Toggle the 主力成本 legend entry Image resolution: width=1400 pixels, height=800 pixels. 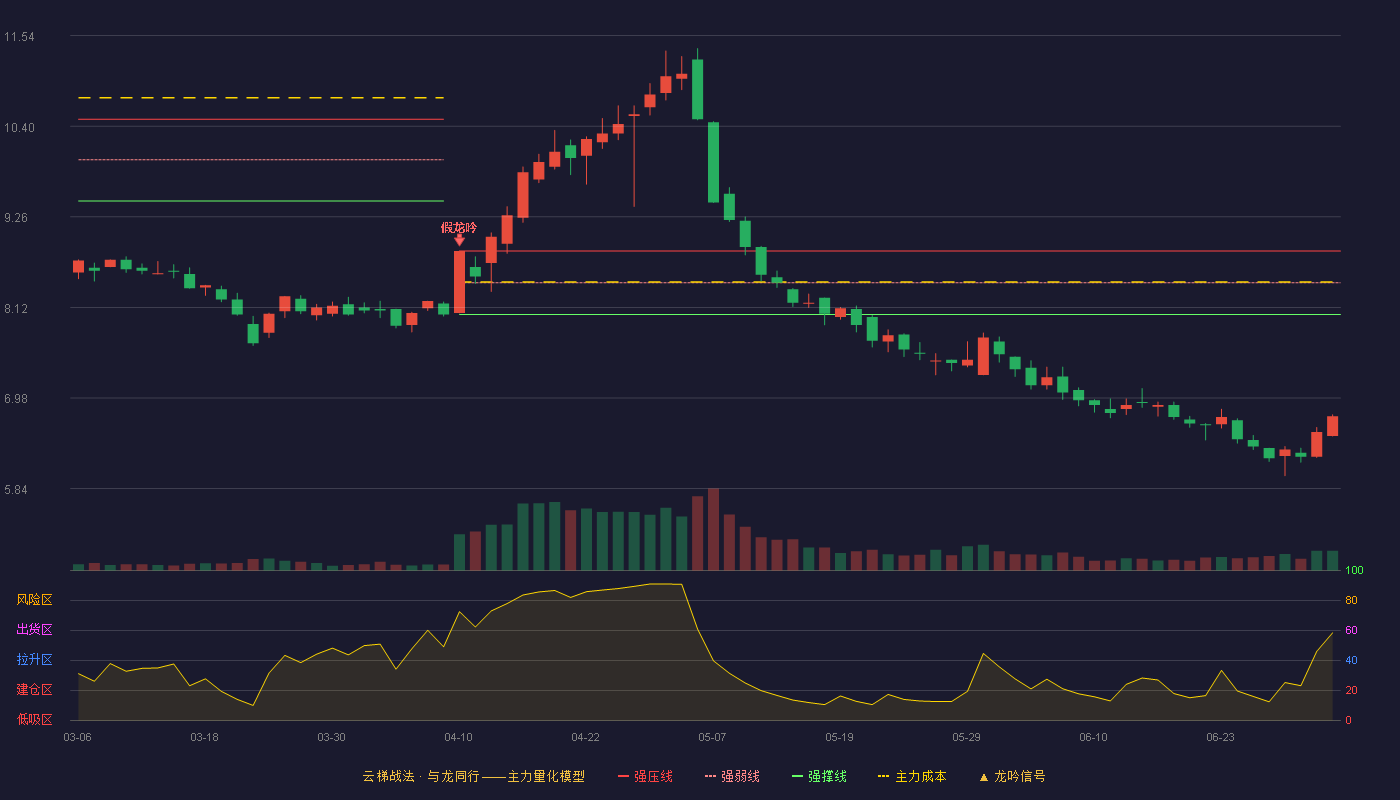pos(912,776)
